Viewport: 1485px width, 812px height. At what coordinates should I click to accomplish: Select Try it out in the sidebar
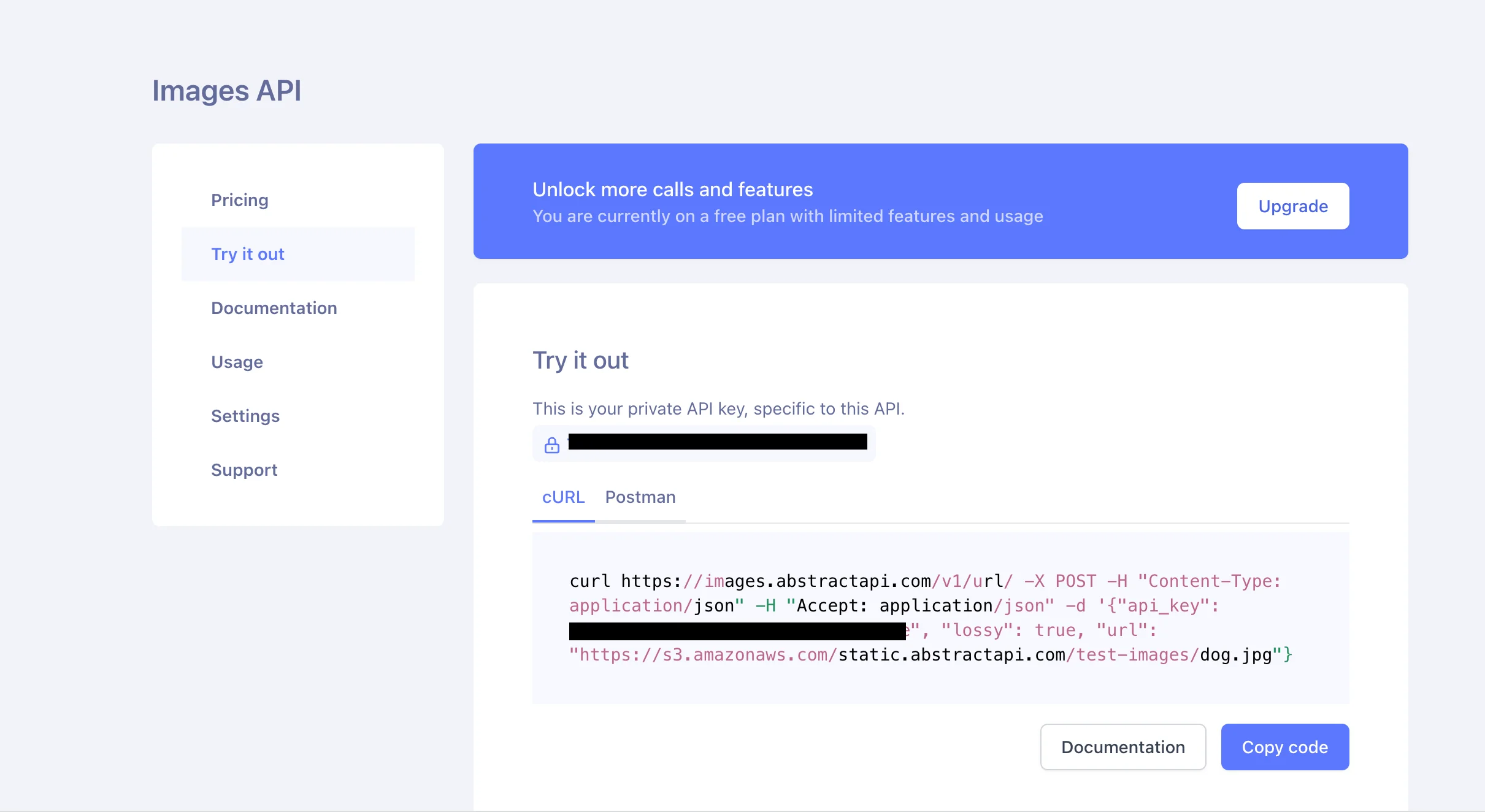click(247, 254)
